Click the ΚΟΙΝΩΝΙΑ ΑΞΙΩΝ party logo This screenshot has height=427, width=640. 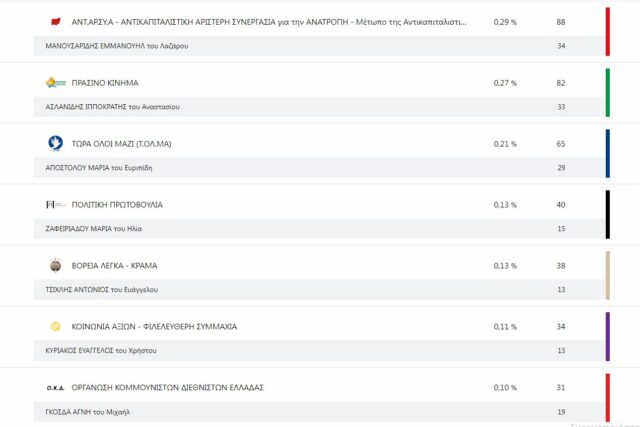click(x=55, y=326)
